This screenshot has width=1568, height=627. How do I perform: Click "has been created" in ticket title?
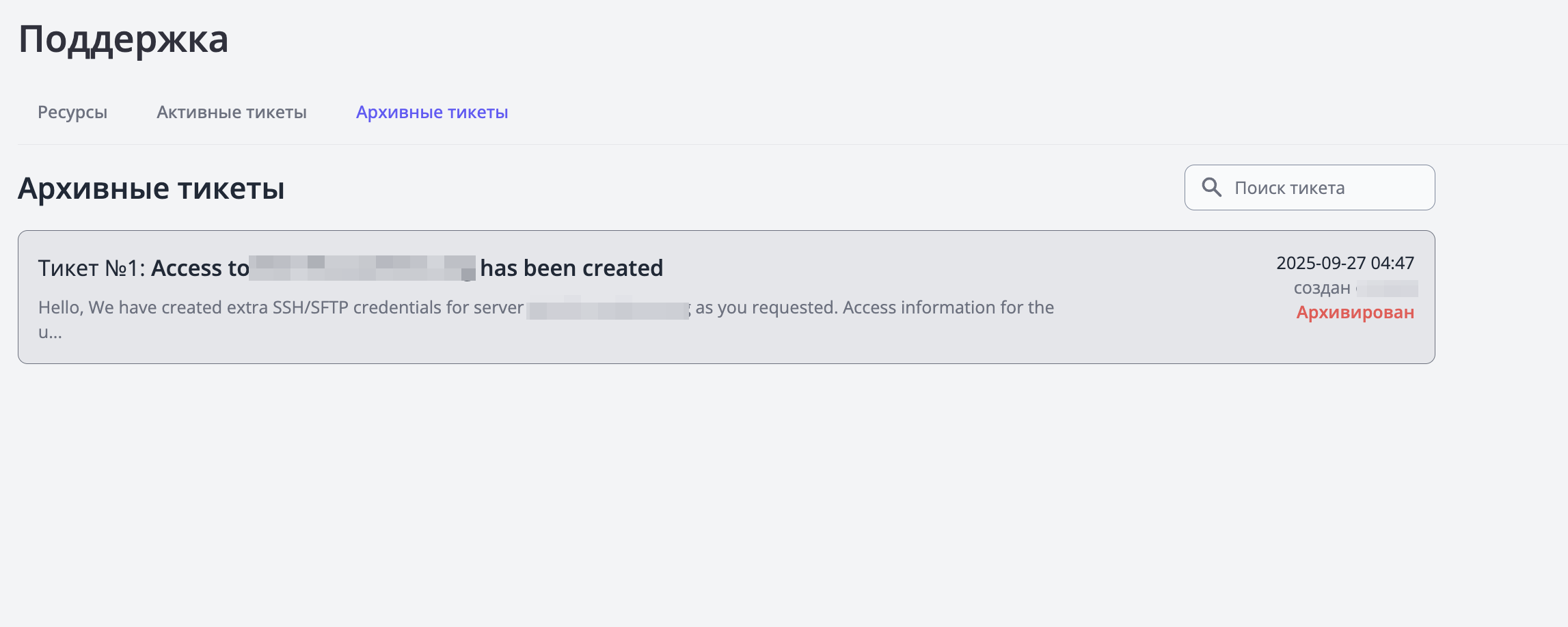(x=571, y=268)
